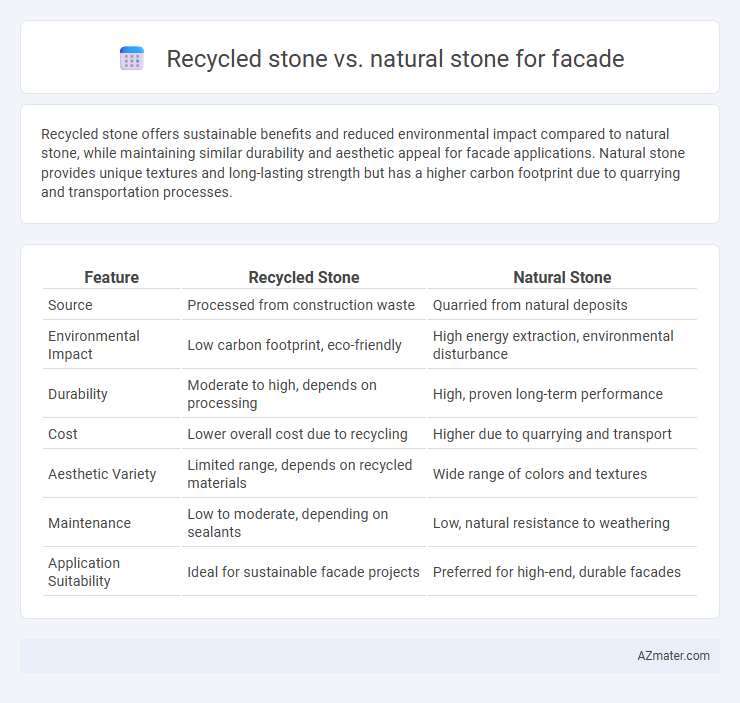Viewport: 740px width, 703px height.
Task: Click the calendar grid icon beside the title
Action: point(132,58)
